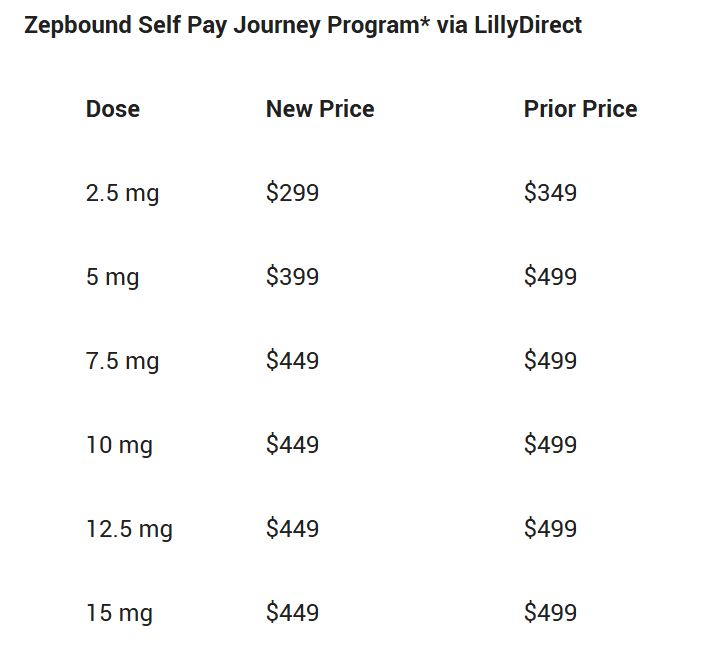This screenshot has height=651, width=723.
Task: Click the New Price column header
Action: coord(320,109)
